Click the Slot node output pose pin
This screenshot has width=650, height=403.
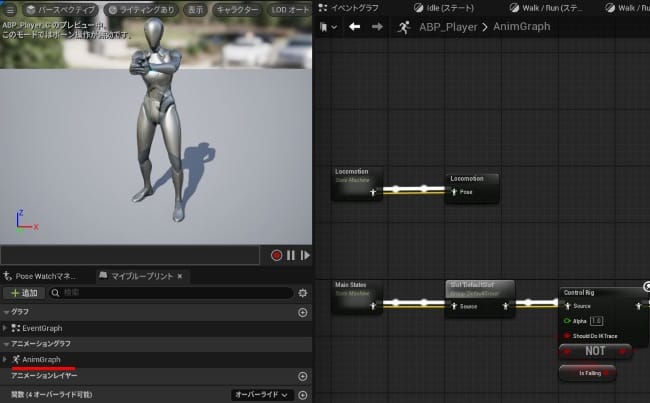point(506,306)
